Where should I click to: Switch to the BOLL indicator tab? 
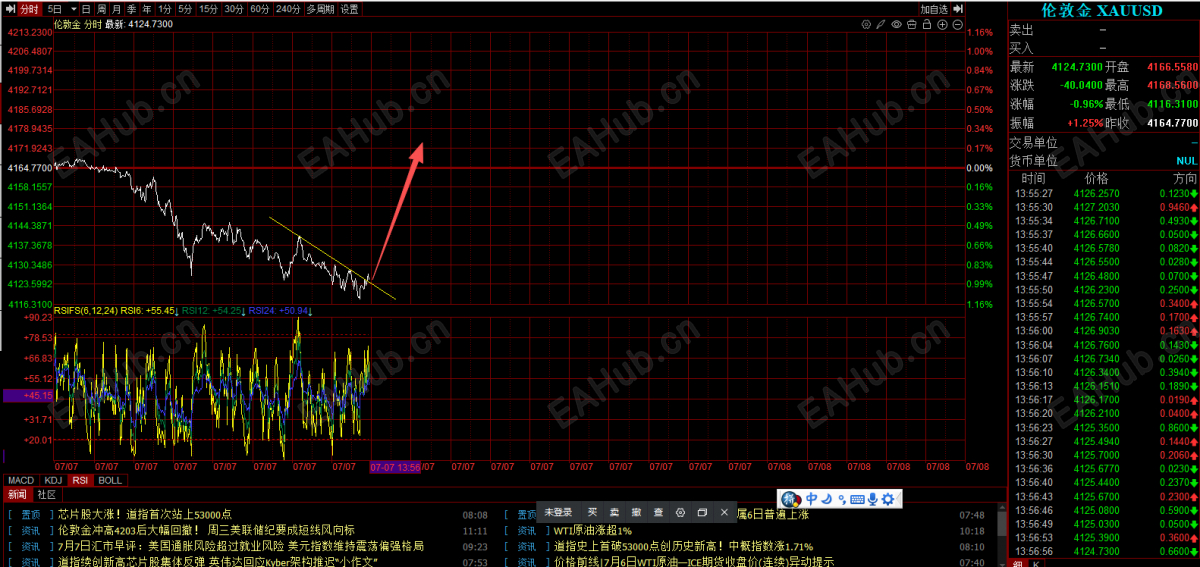(x=110, y=480)
